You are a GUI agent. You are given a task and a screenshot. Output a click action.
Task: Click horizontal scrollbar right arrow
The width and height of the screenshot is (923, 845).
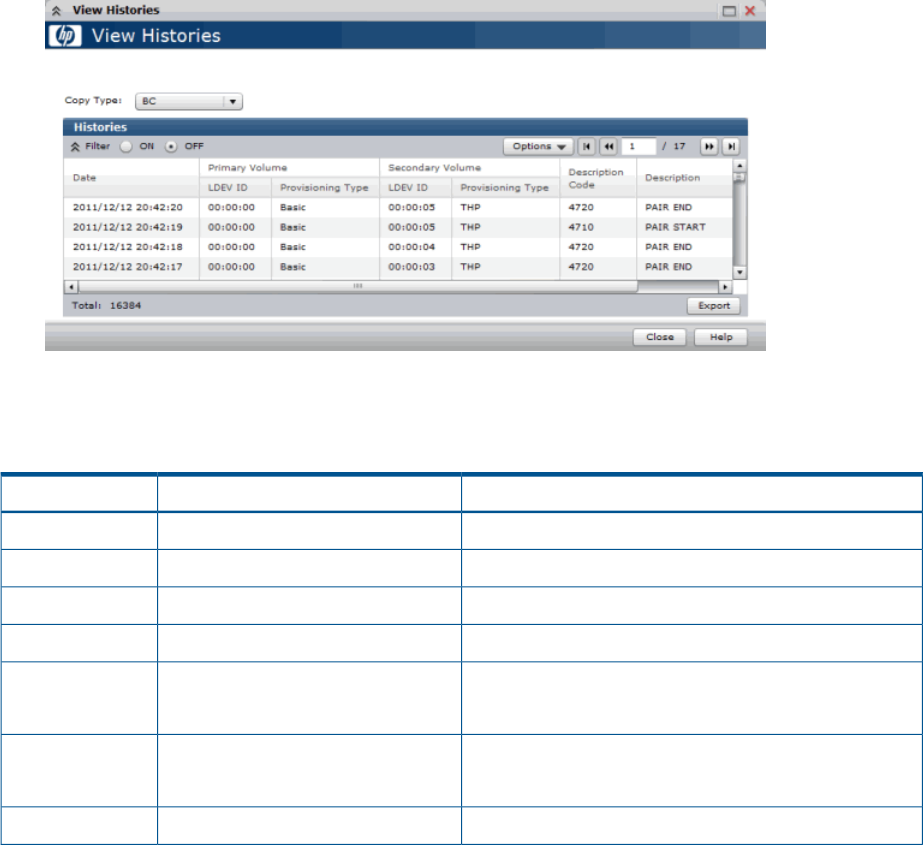click(x=725, y=287)
